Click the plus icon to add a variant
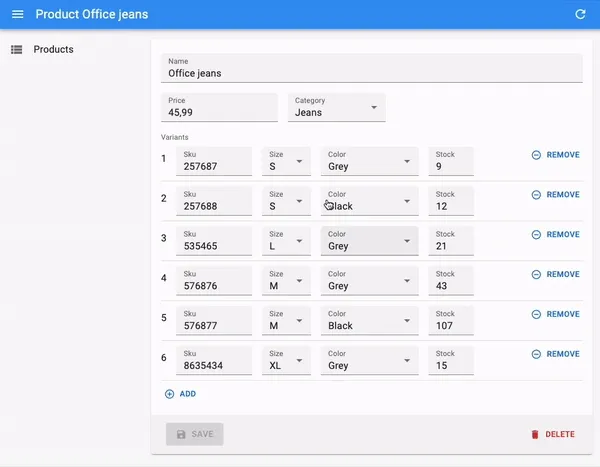Screen dimensions: 600x467 point(169,394)
